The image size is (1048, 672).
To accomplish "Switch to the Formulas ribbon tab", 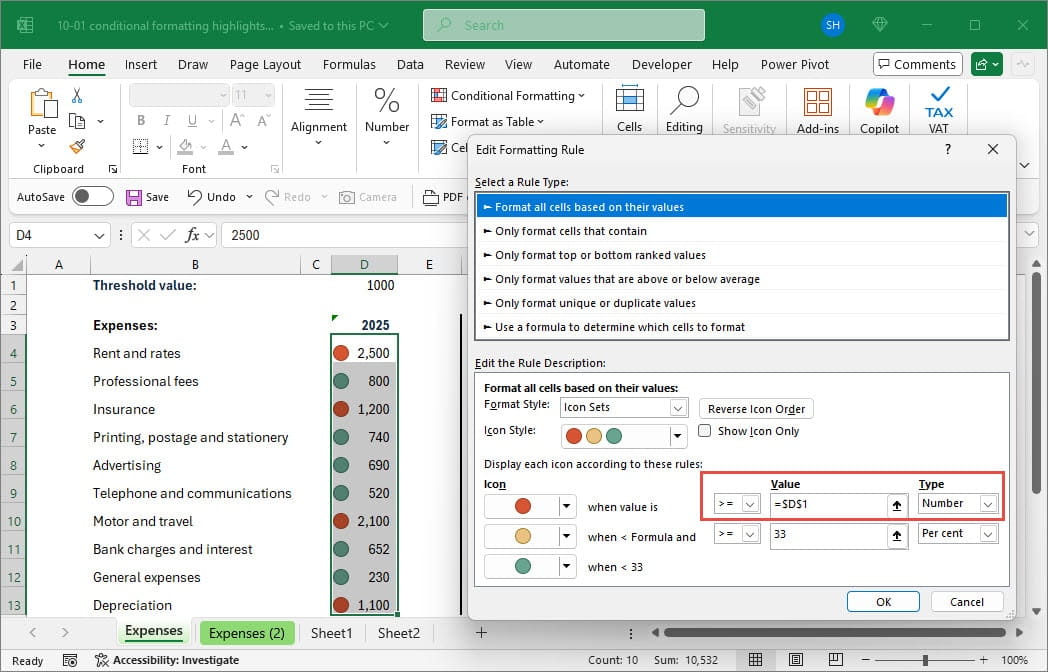I will [349, 64].
